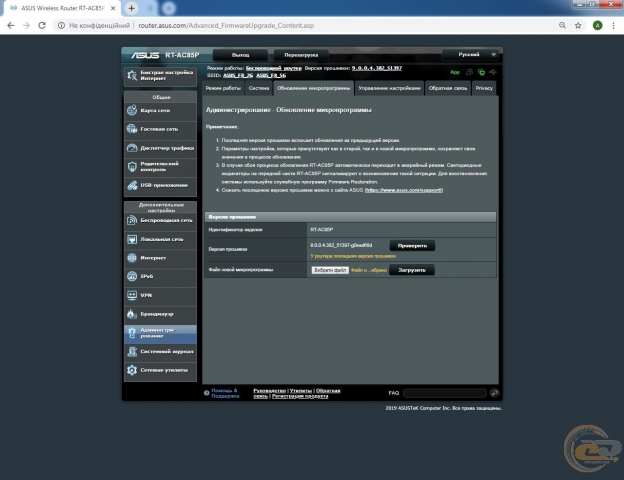Bookmark this page with the star icon
Image resolution: width=624 pixels, height=480 pixels.
pos(565,25)
